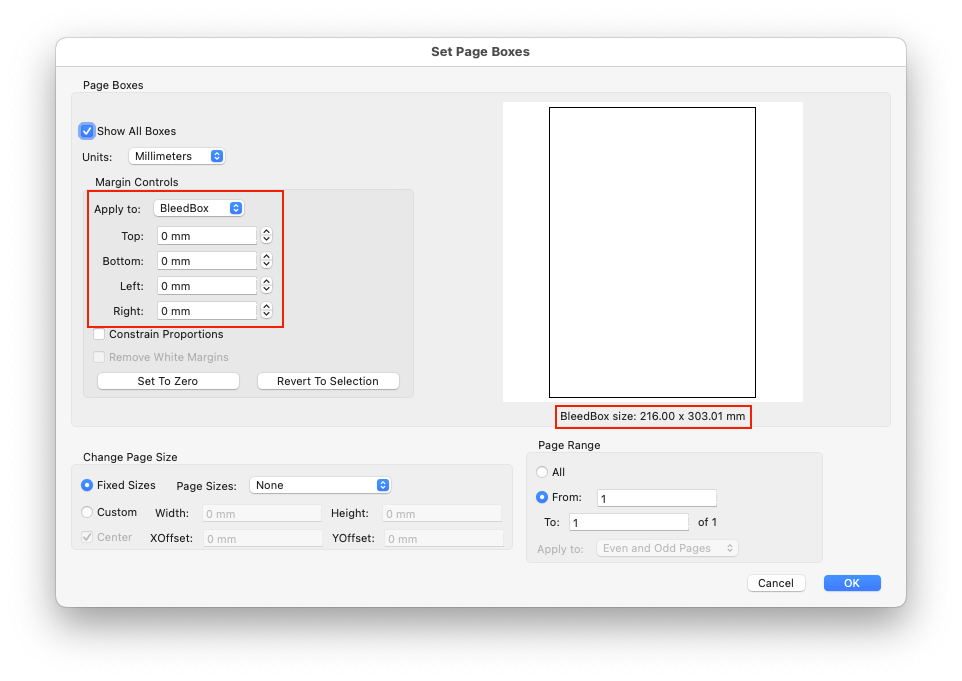
Task: Open the Page Sizes dropdown showing None
Action: (x=320, y=484)
